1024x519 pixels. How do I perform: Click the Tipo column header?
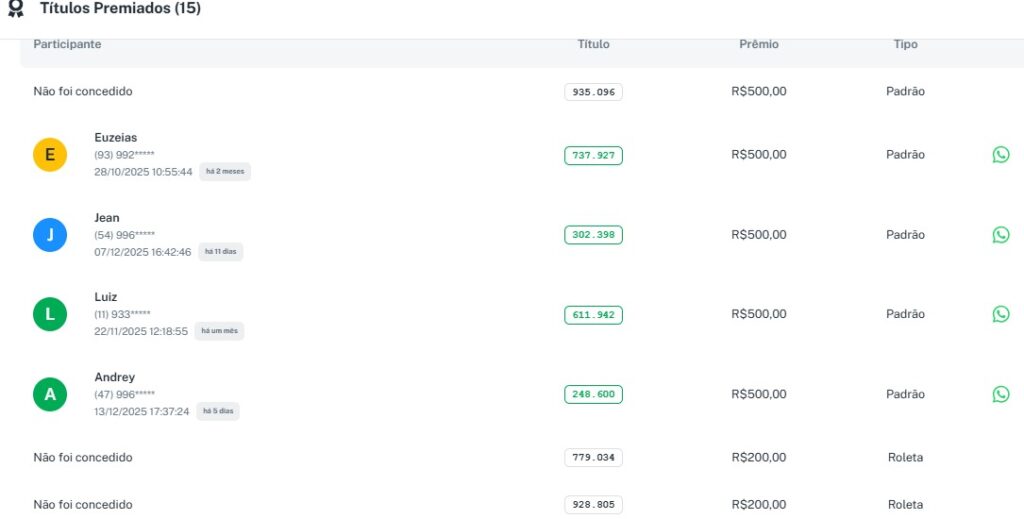click(905, 45)
